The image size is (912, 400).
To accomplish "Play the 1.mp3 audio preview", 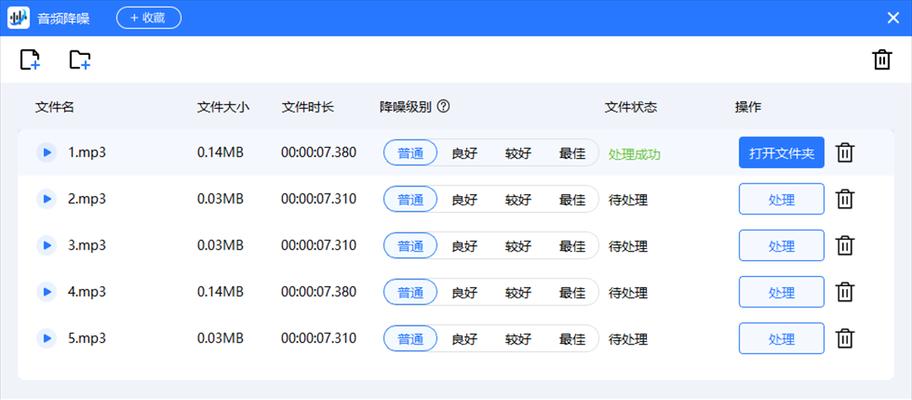I will [x=47, y=153].
